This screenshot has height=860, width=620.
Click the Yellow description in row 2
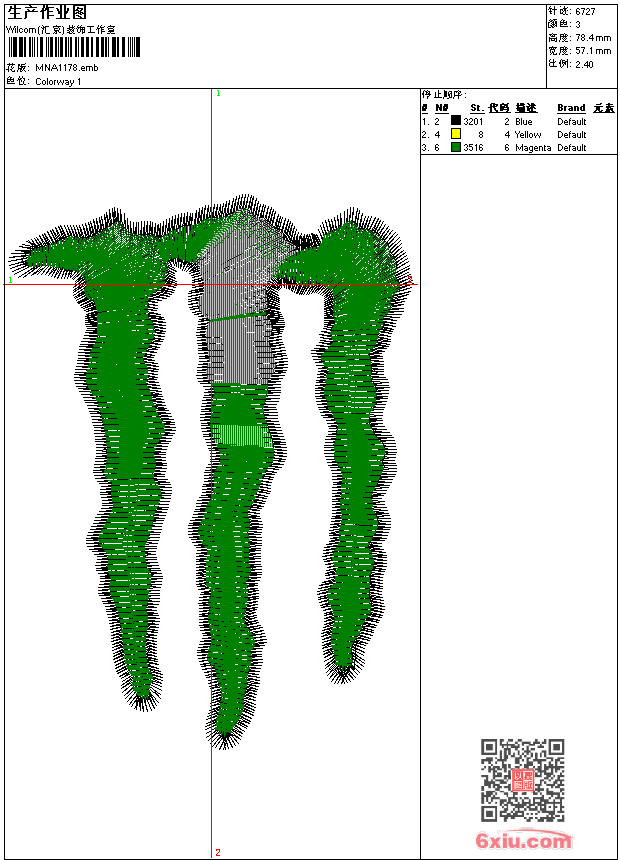[528, 134]
